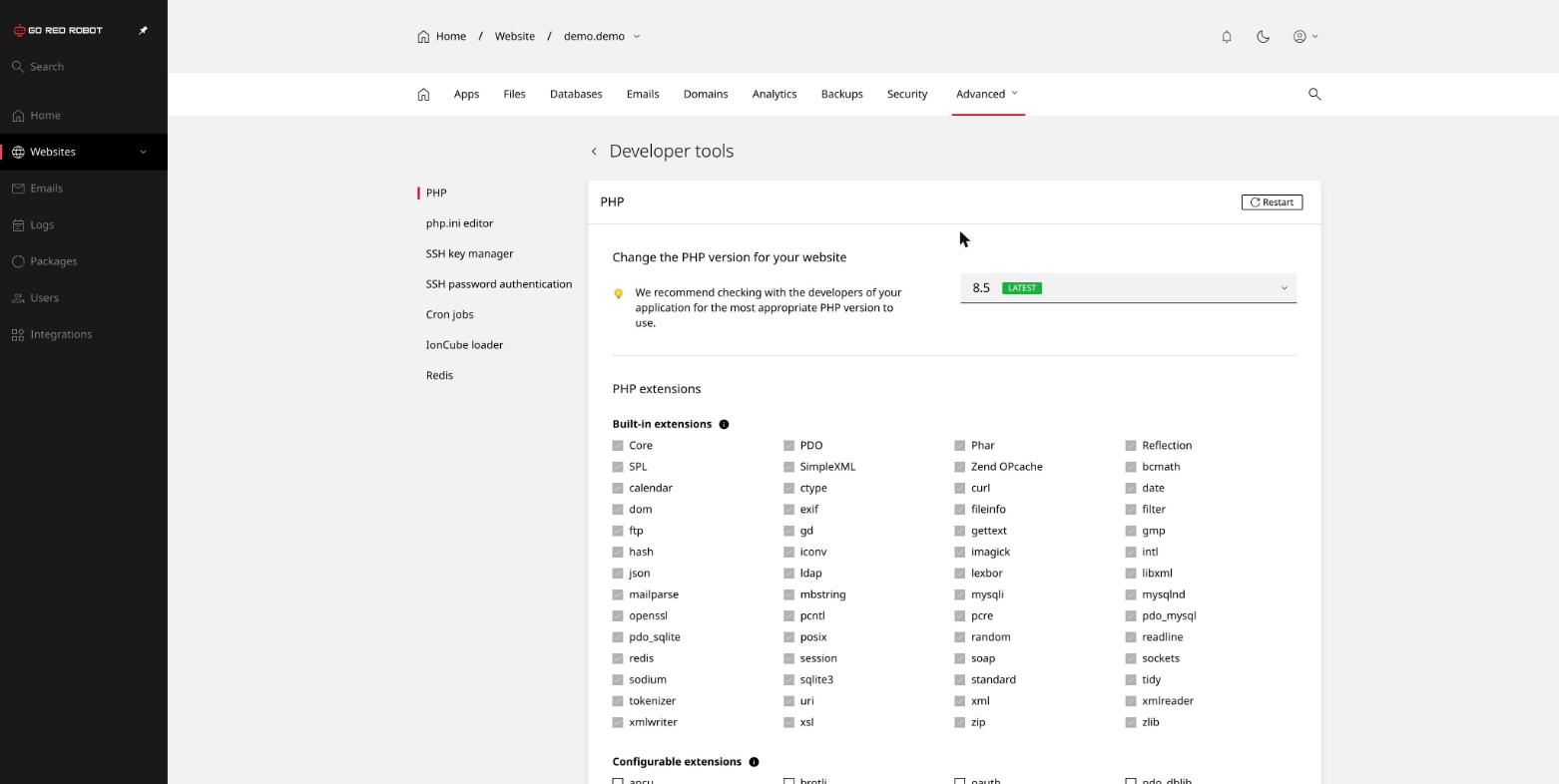Open Logs in the left sidebar
This screenshot has height=784, width=1559.
(x=84, y=224)
